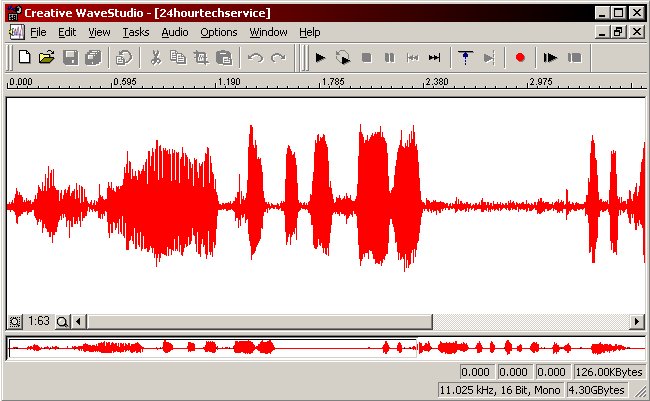Click the Paste clipboard icon
The image size is (650, 401).
point(224,58)
